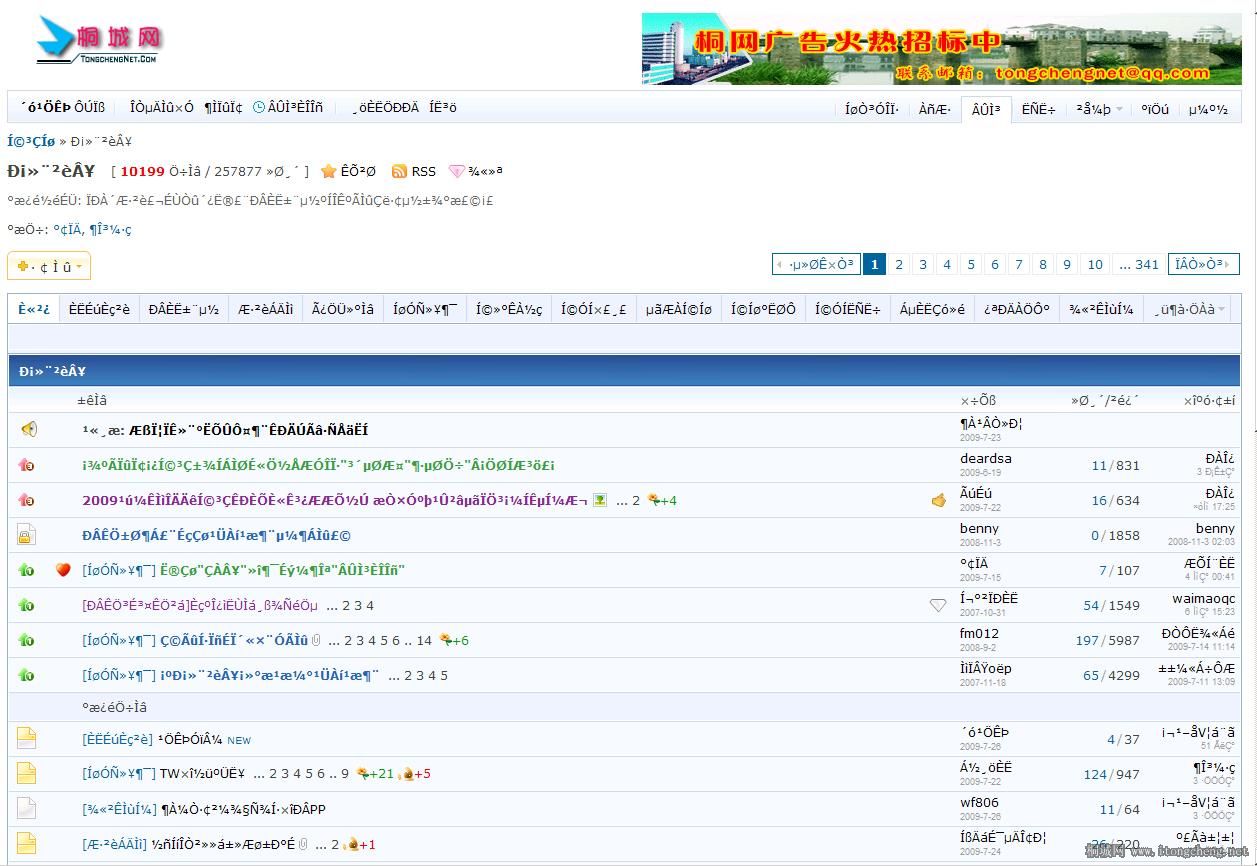Image resolution: width=1257 pixels, height=866 pixels.
Task: Click the gold star favorite icon
Action: 328,172
